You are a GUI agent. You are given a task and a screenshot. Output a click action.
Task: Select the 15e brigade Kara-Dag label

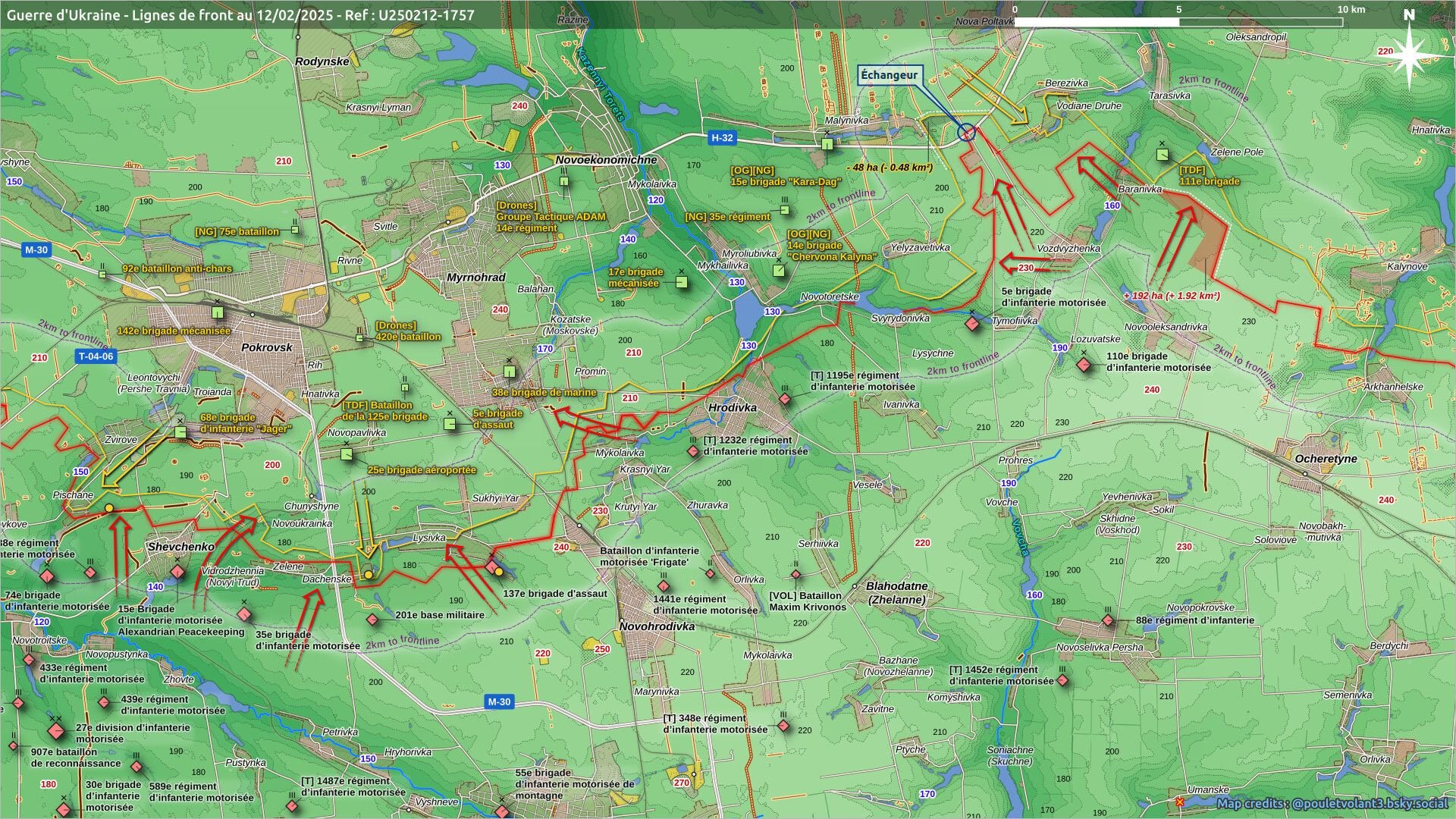786,177
